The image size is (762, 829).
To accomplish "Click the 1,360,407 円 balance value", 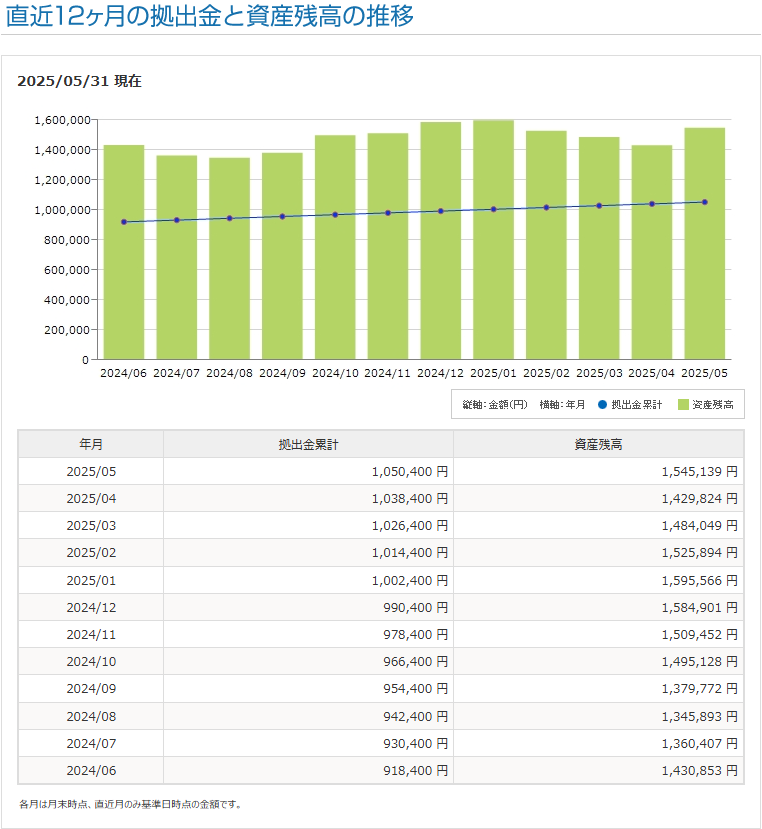I will (x=700, y=743).
